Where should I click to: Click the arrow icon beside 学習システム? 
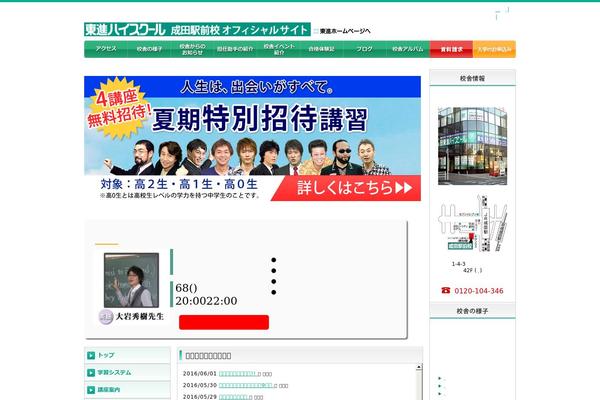tap(91, 373)
